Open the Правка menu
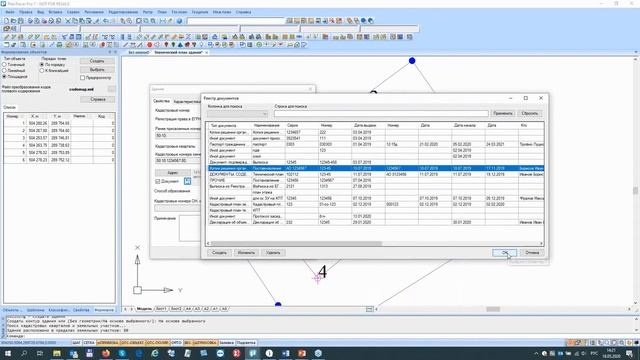640x360 pixels. 26,12
